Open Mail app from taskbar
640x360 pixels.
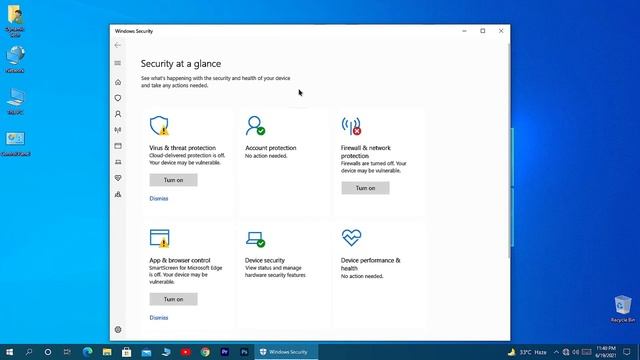pyautogui.click(x=146, y=352)
